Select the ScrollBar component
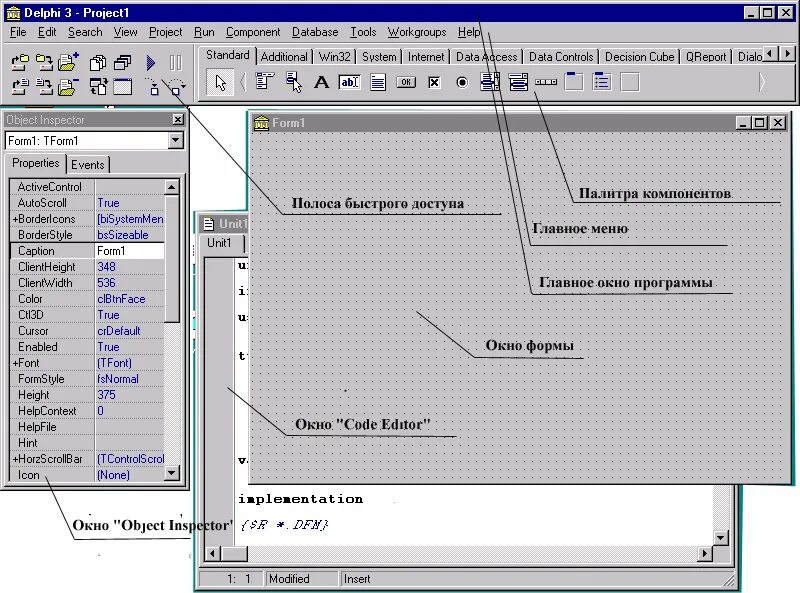 click(x=546, y=82)
